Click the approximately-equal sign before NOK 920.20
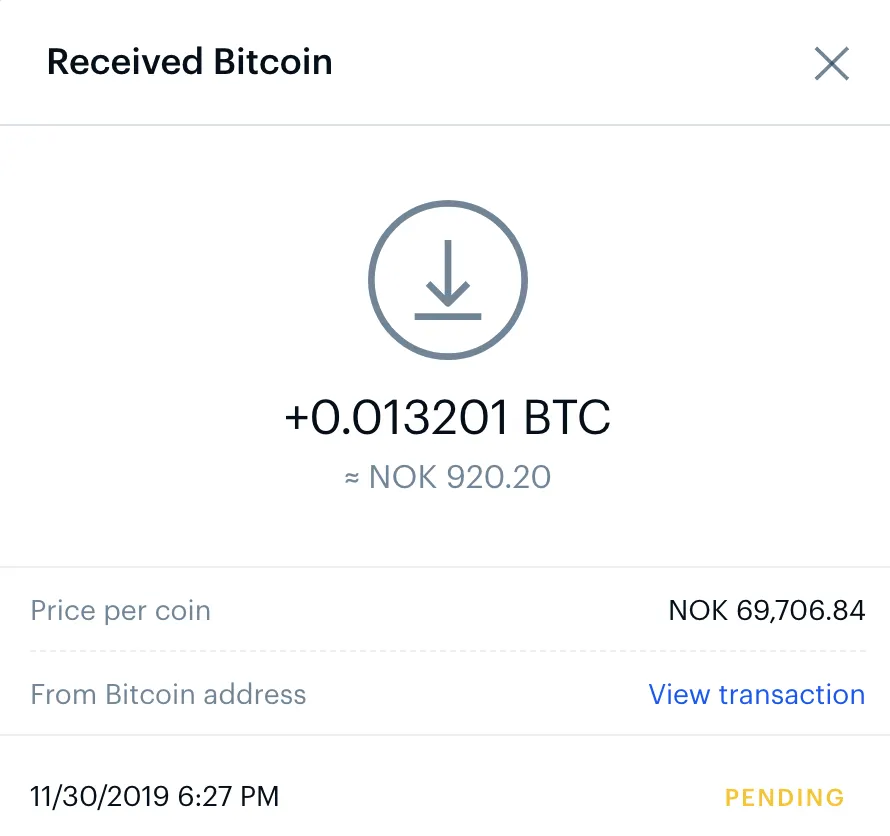 (351, 478)
